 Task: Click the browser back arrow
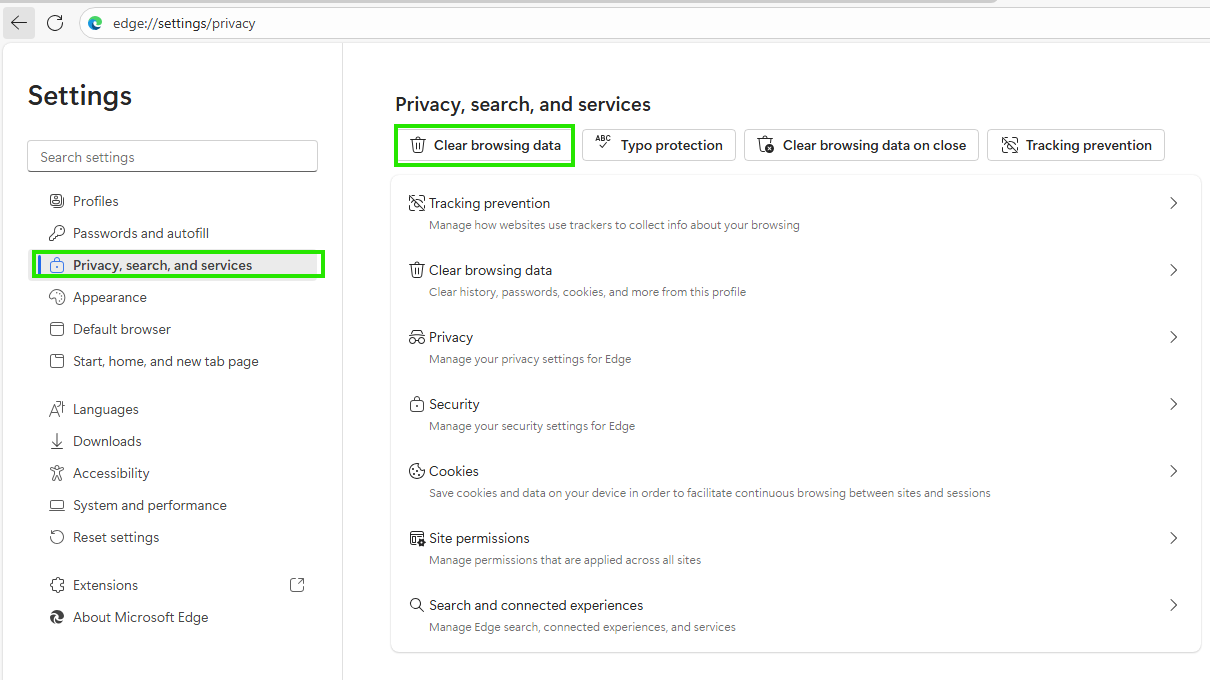click(19, 22)
